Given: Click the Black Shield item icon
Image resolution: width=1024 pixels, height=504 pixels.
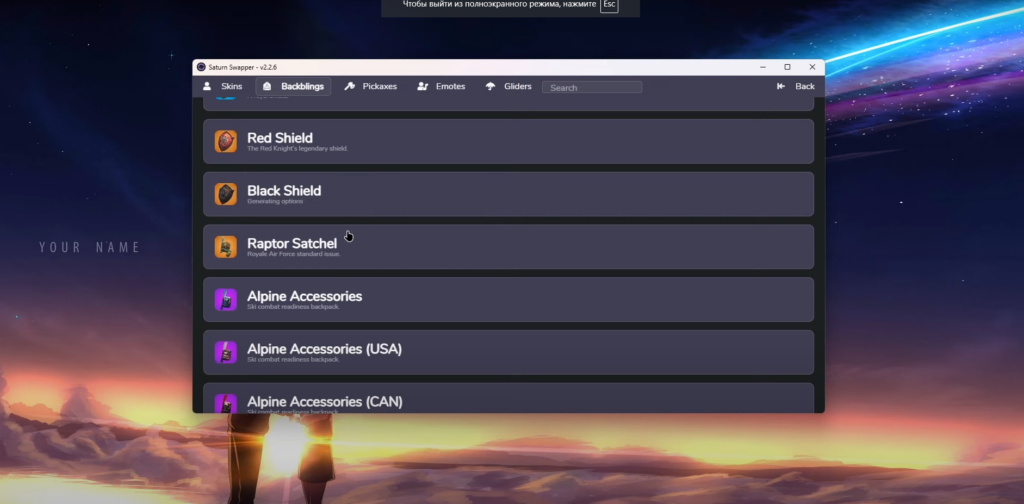Looking at the screenshot, I should (226, 194).
